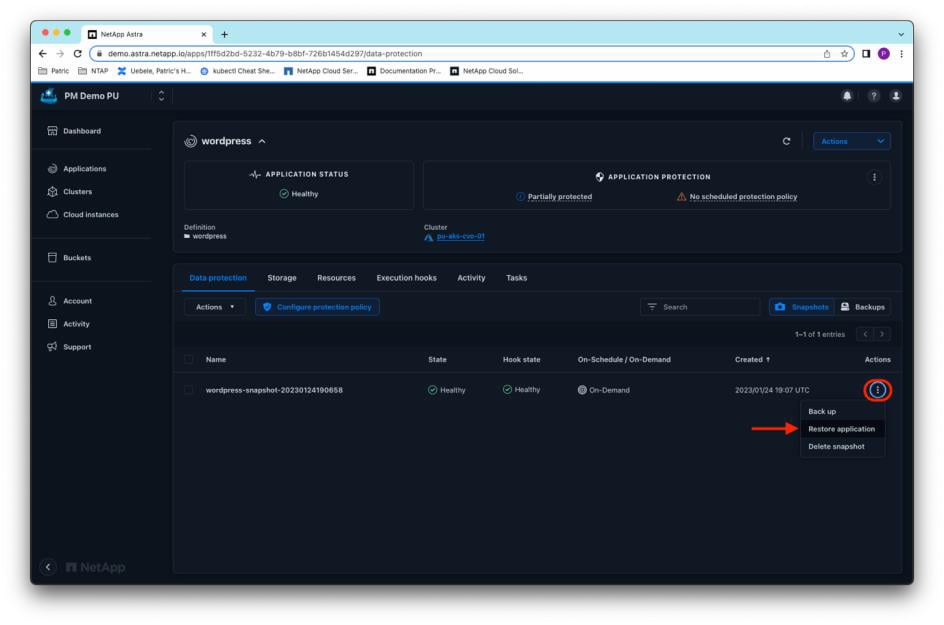Select all snapshots with header checkbox
Image resolution: width=944 pixels, height=625 pixels.
tap(188, 359)
